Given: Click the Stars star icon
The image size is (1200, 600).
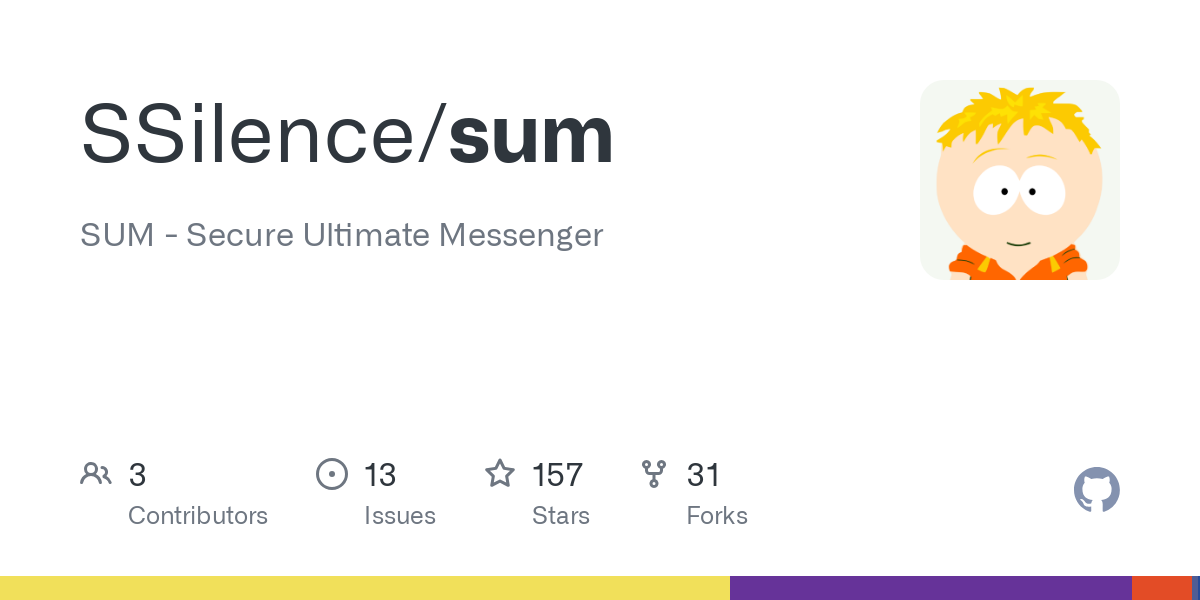Looking at the screenshot, I should [500, 474].
